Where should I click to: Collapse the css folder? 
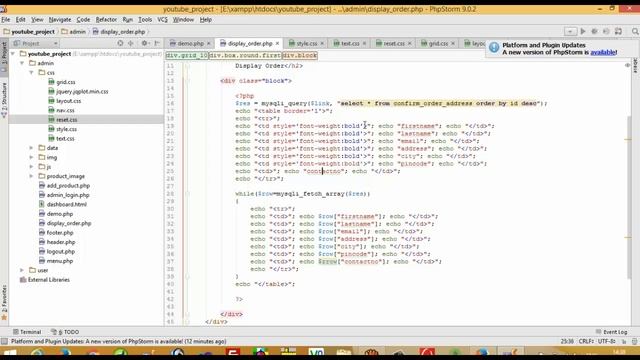[x=31, y=72]
